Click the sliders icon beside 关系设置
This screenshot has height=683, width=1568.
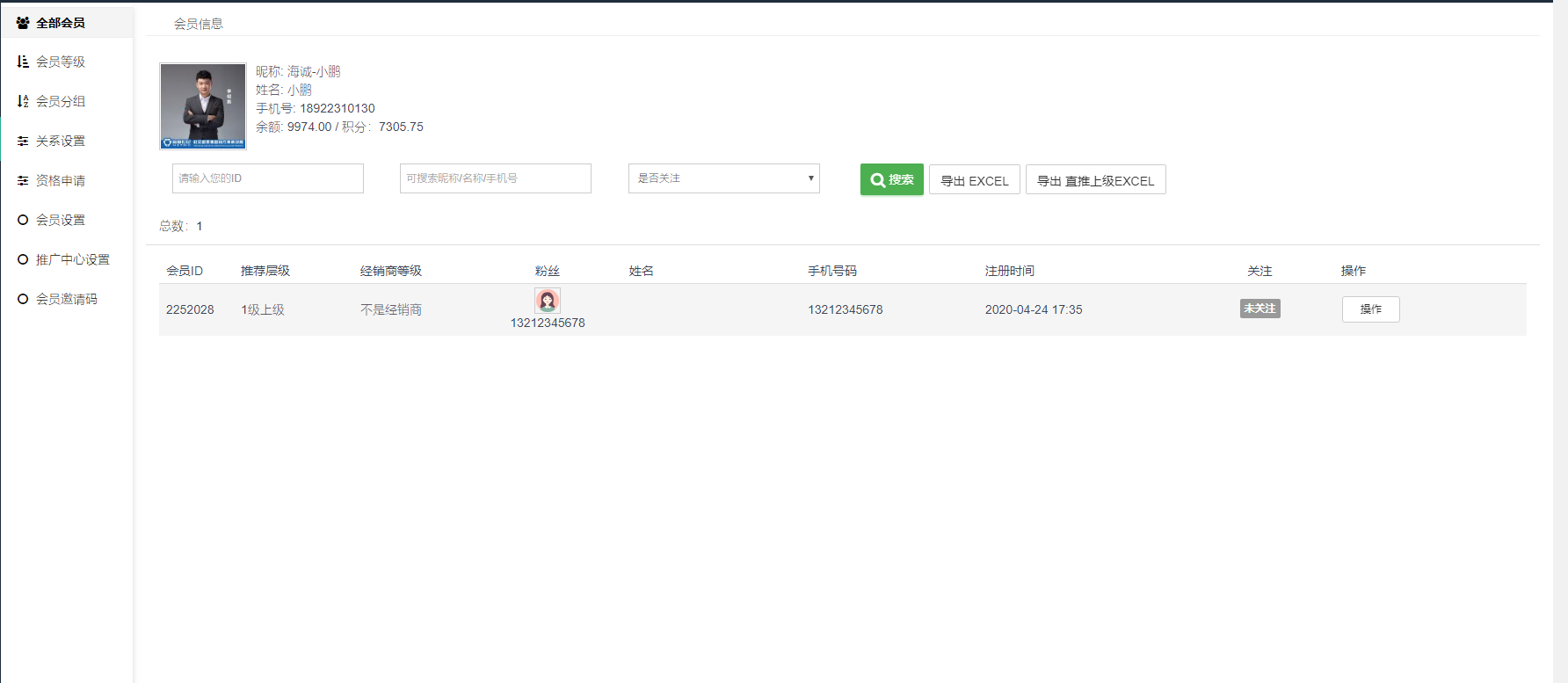23,141
